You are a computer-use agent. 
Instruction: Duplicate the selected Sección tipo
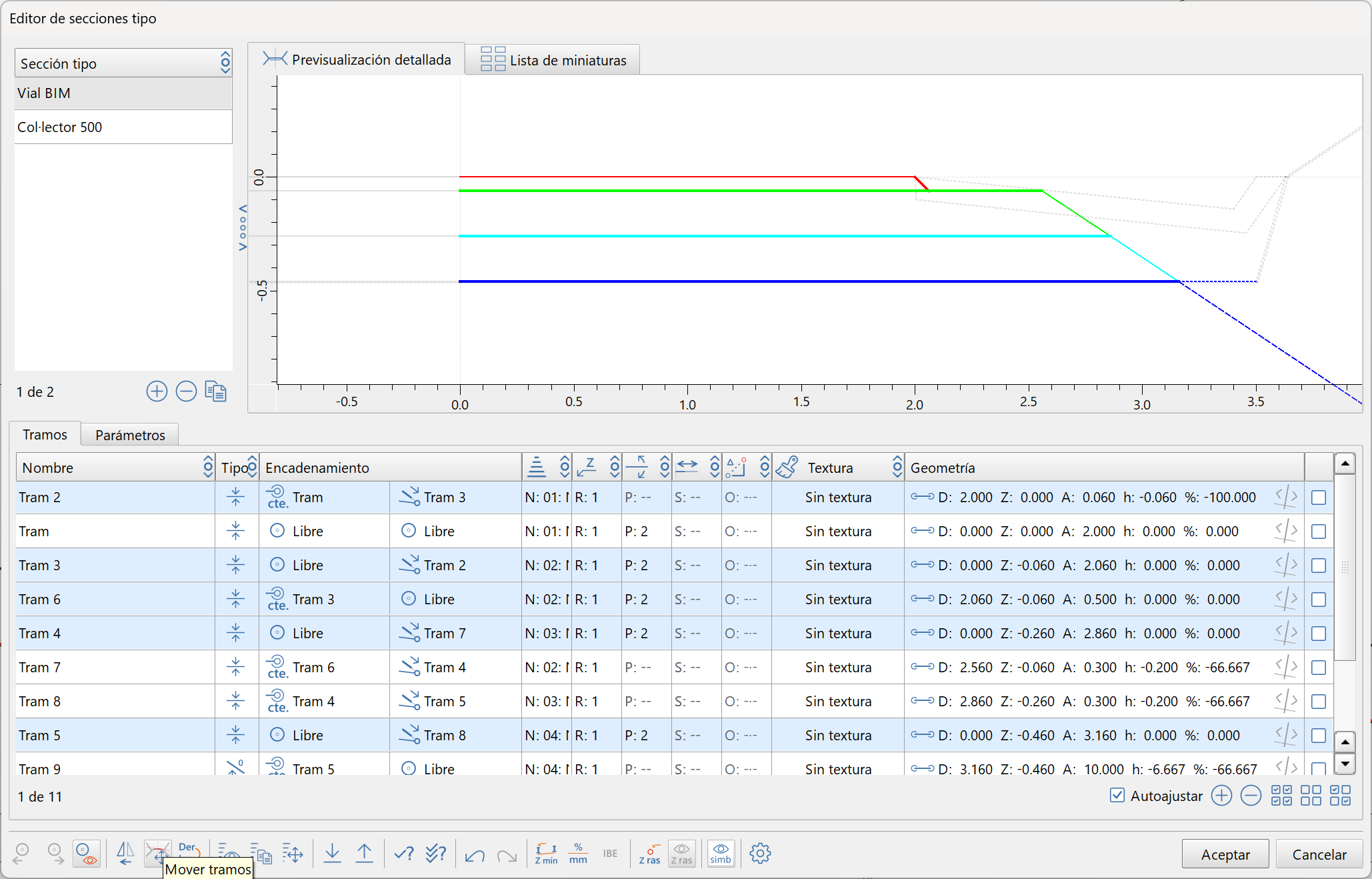[215, 391]
